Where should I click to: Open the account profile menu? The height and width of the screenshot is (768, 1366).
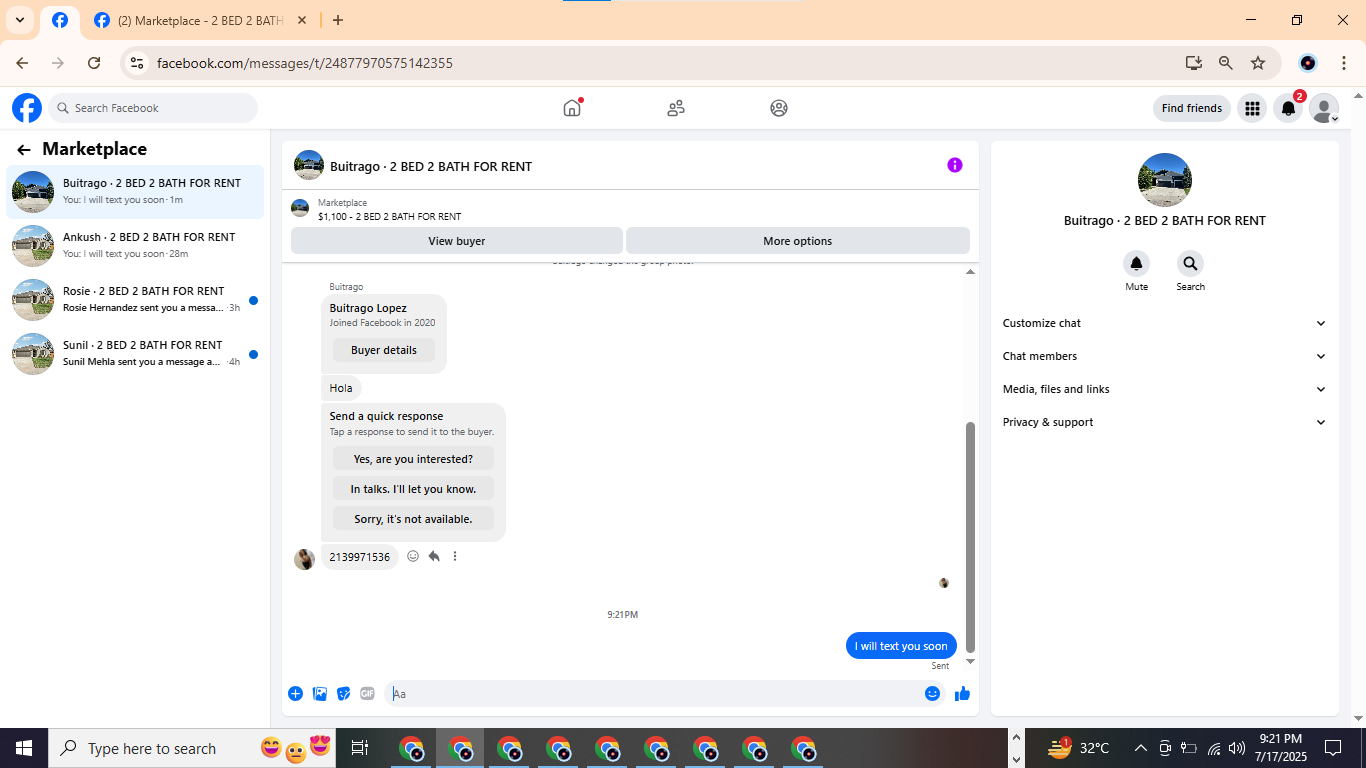pyautogui.click(x=1324, y=108)
